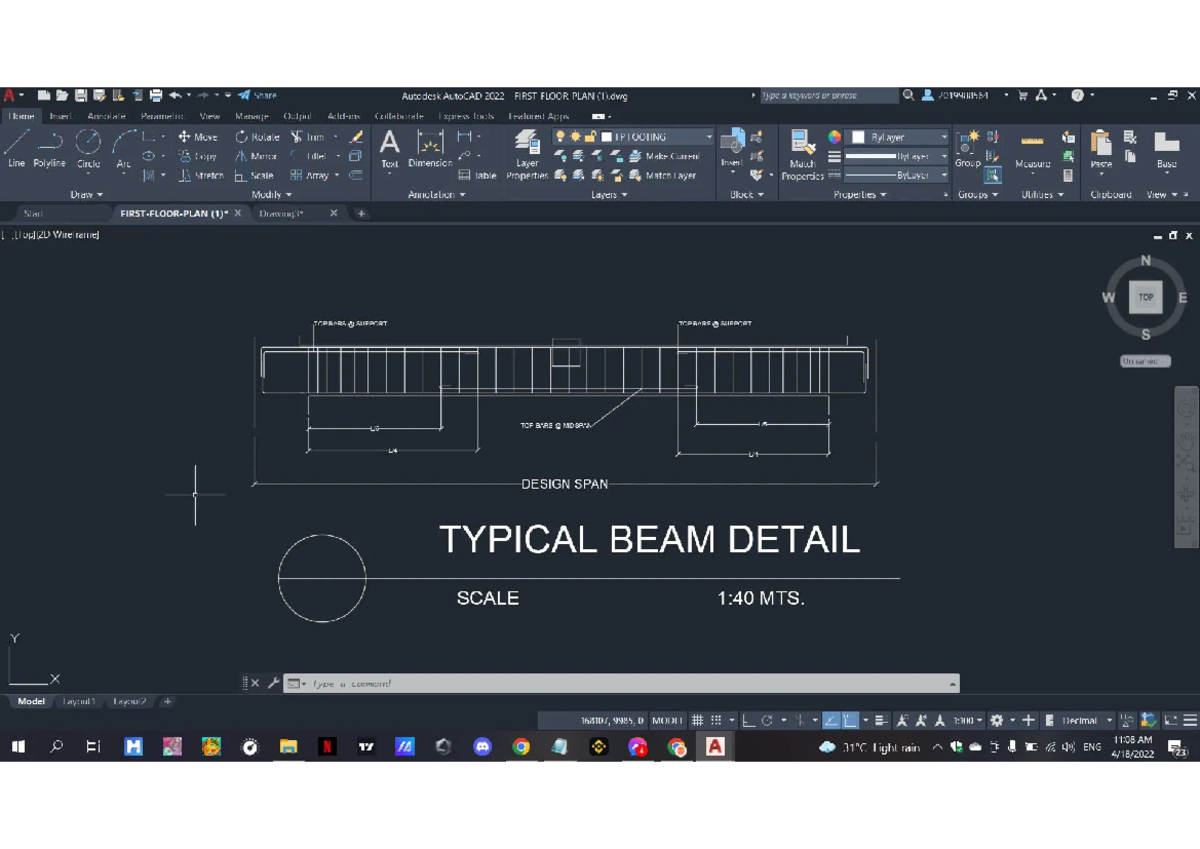Screen dimensions: 1200x849
Task: Switch to the Layout1 tab
Action: point(79,701)
